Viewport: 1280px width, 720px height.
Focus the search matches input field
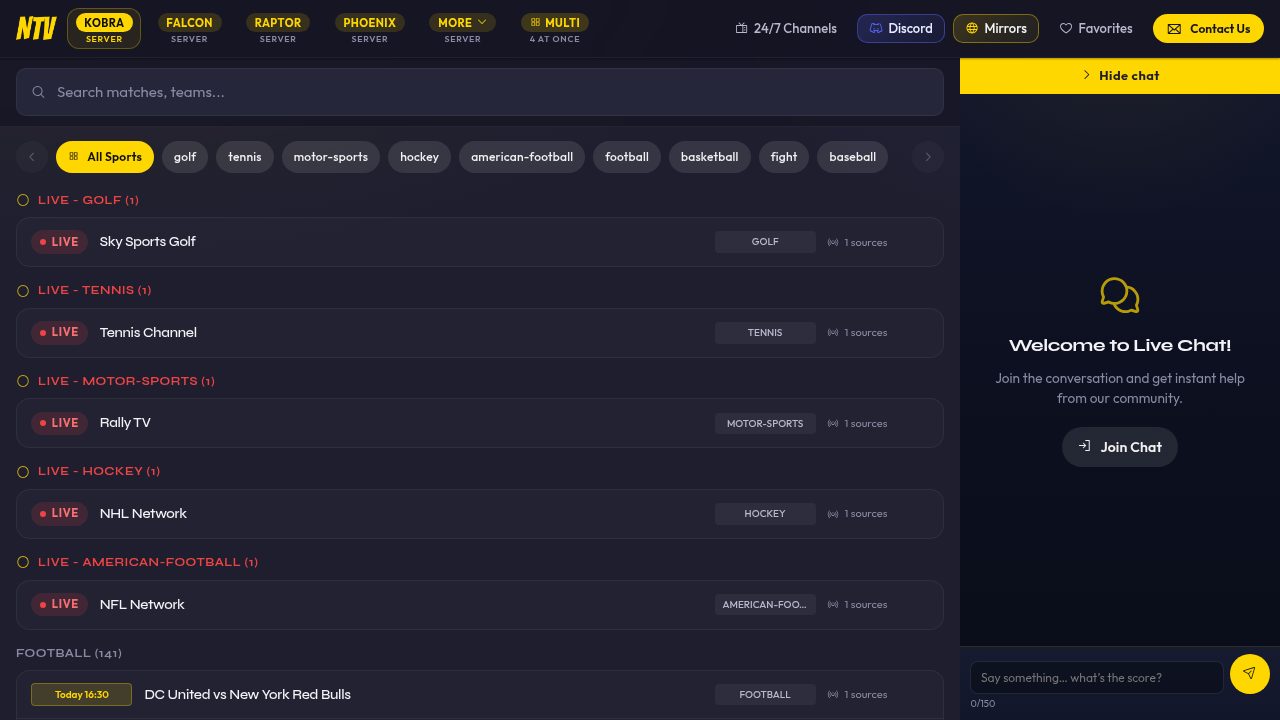(480, 92)
